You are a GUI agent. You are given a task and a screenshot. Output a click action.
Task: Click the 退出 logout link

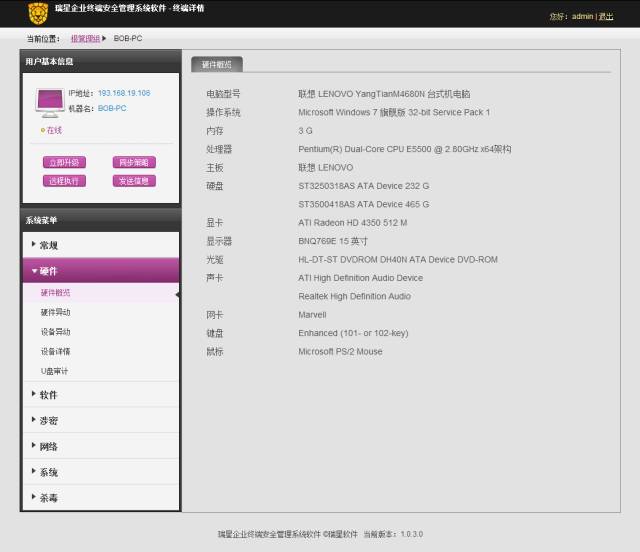coord(606,17)
